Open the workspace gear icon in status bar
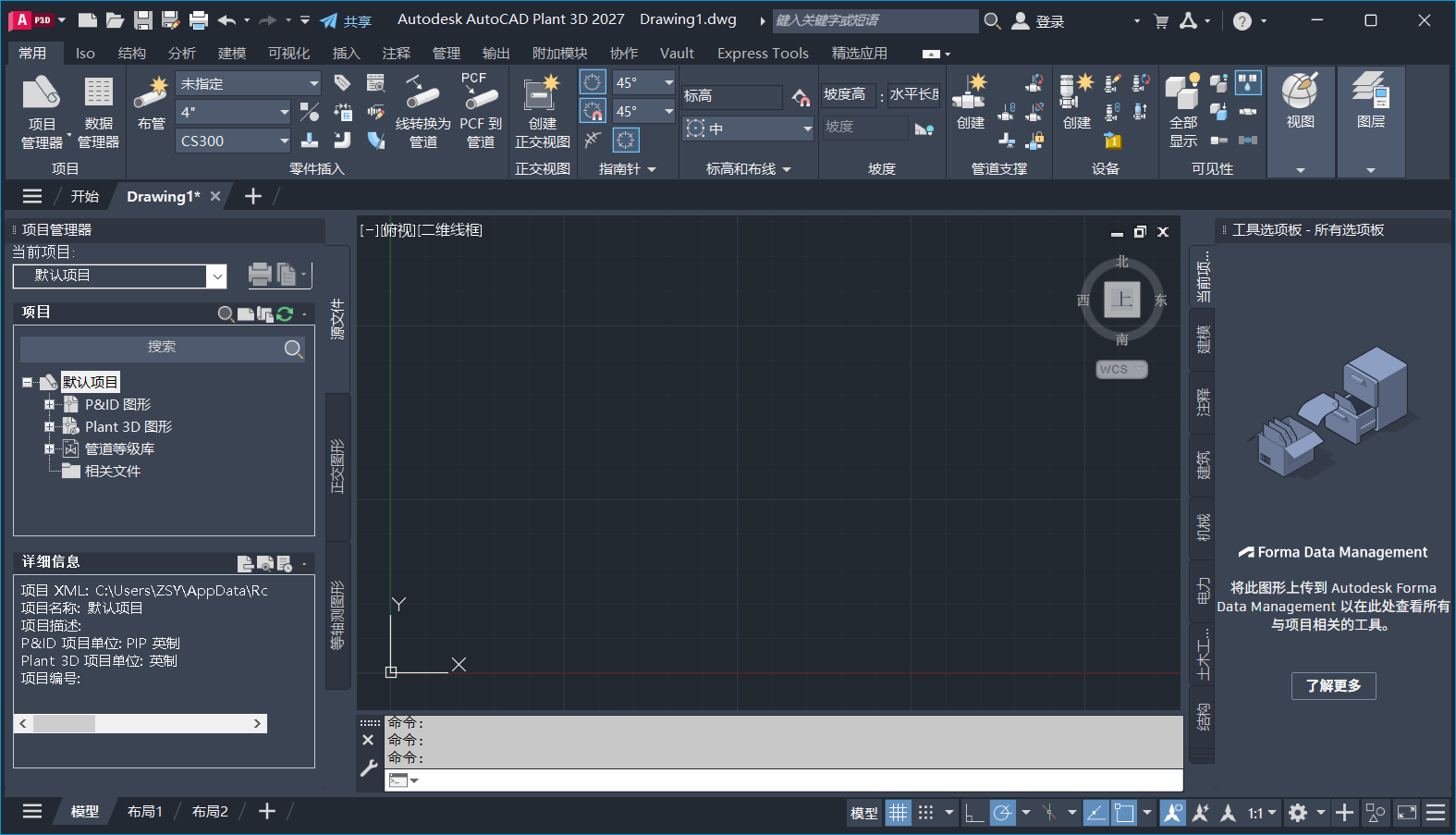Screen dimensions: 1456x835 coord(1298,813)
